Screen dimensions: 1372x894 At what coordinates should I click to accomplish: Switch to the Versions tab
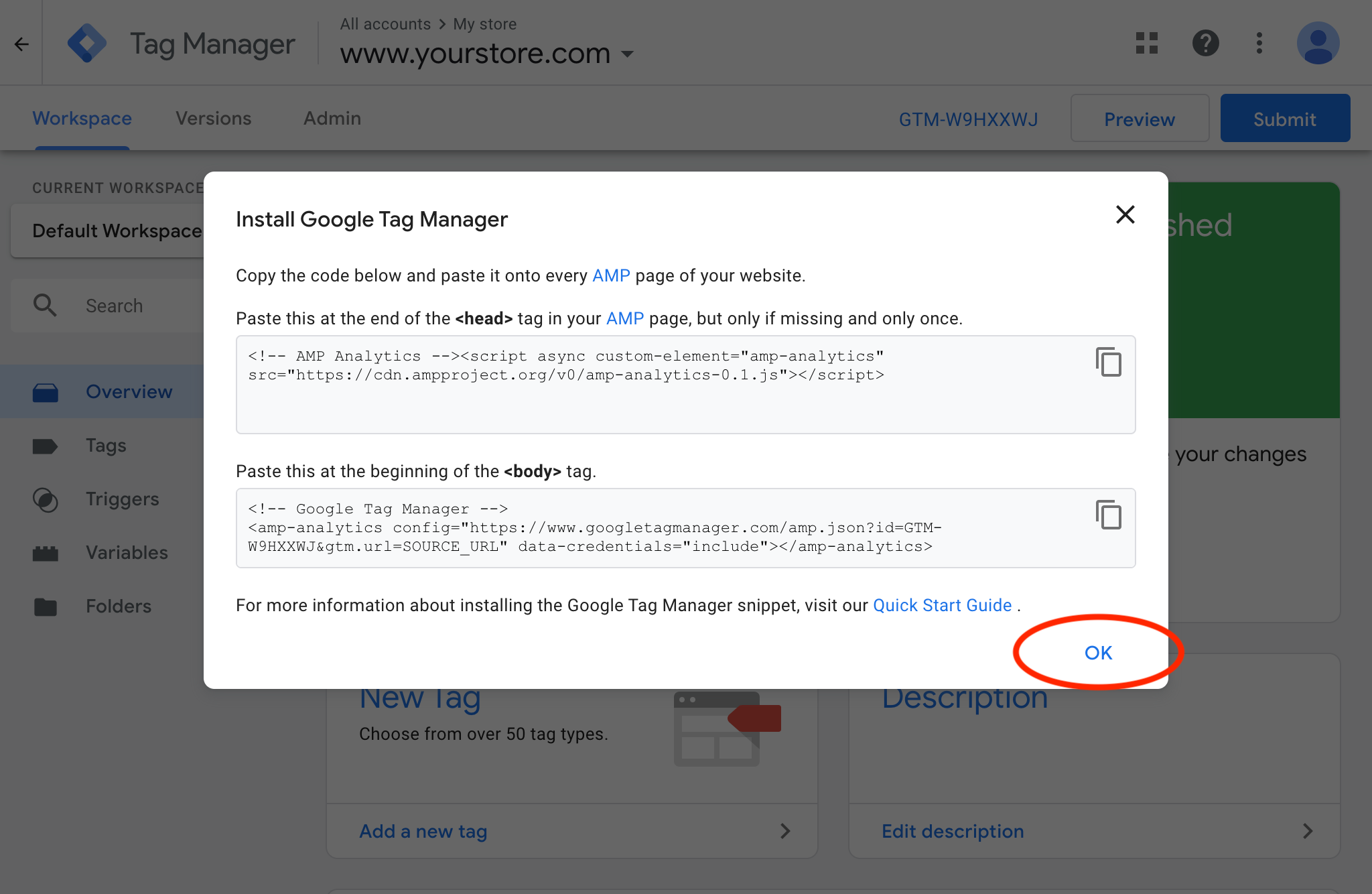(213, 119)
